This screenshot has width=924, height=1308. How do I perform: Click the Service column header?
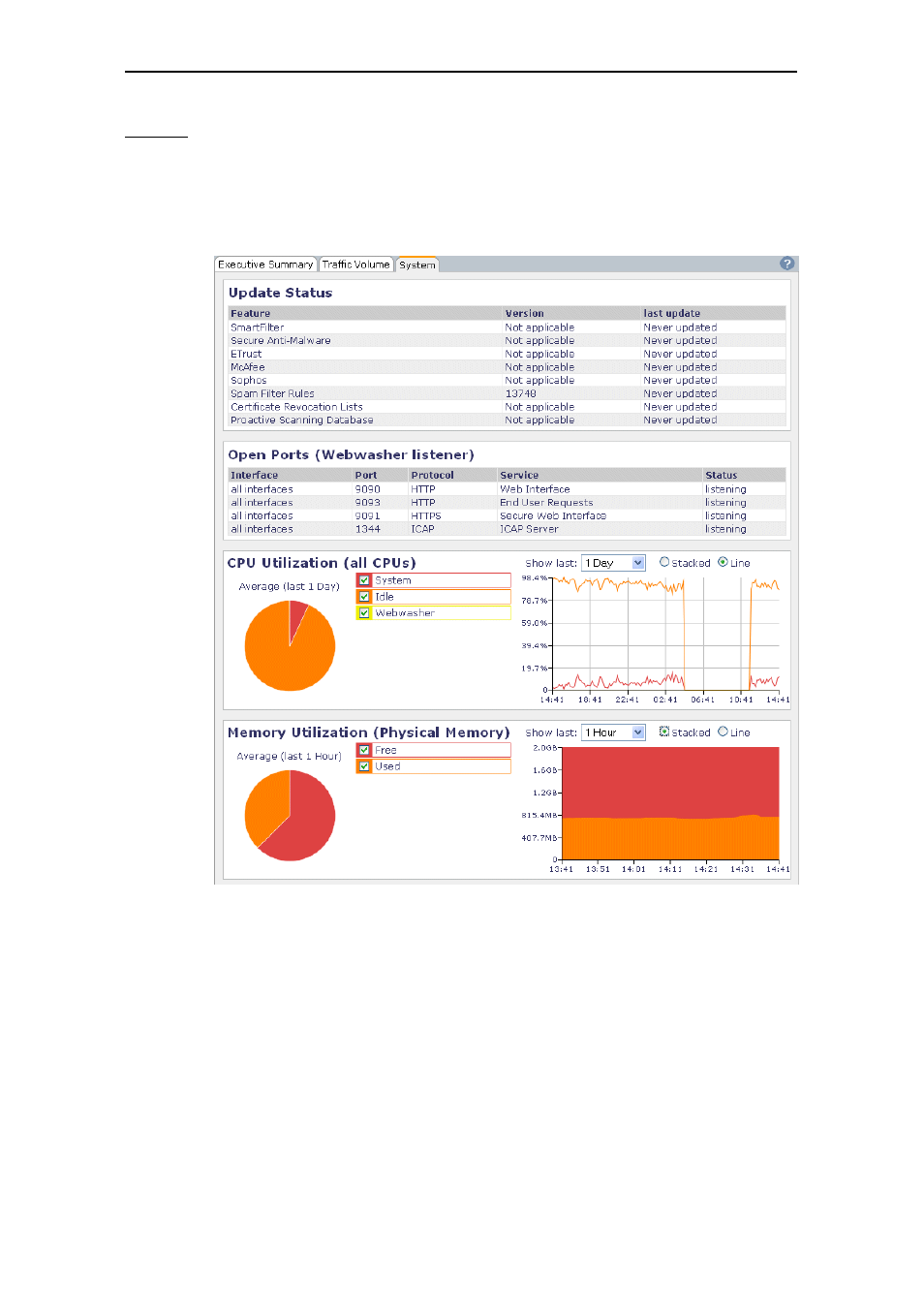coord(519,476)
